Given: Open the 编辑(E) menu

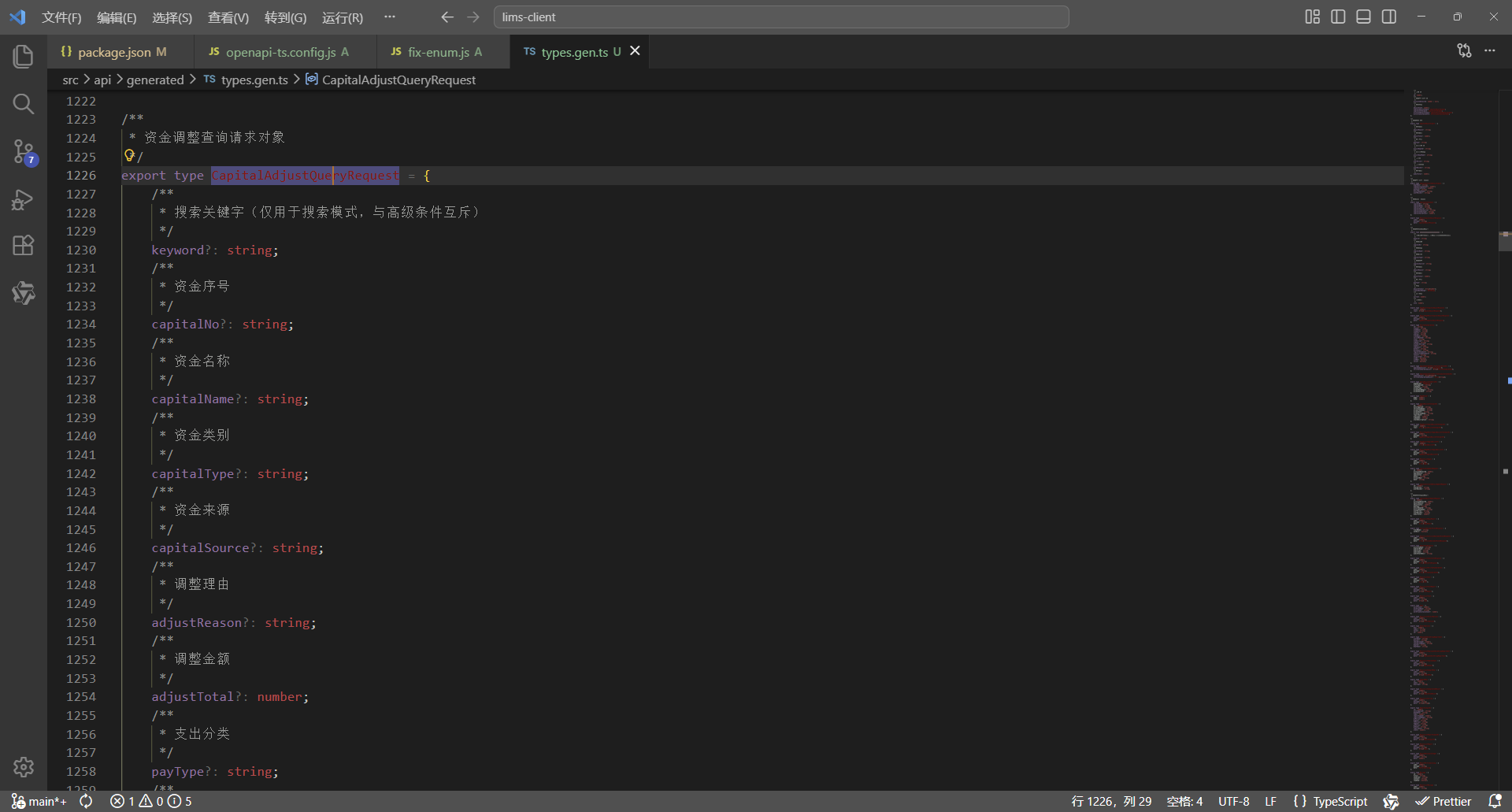Looking at the screenshot, I should tap(117, 17).
